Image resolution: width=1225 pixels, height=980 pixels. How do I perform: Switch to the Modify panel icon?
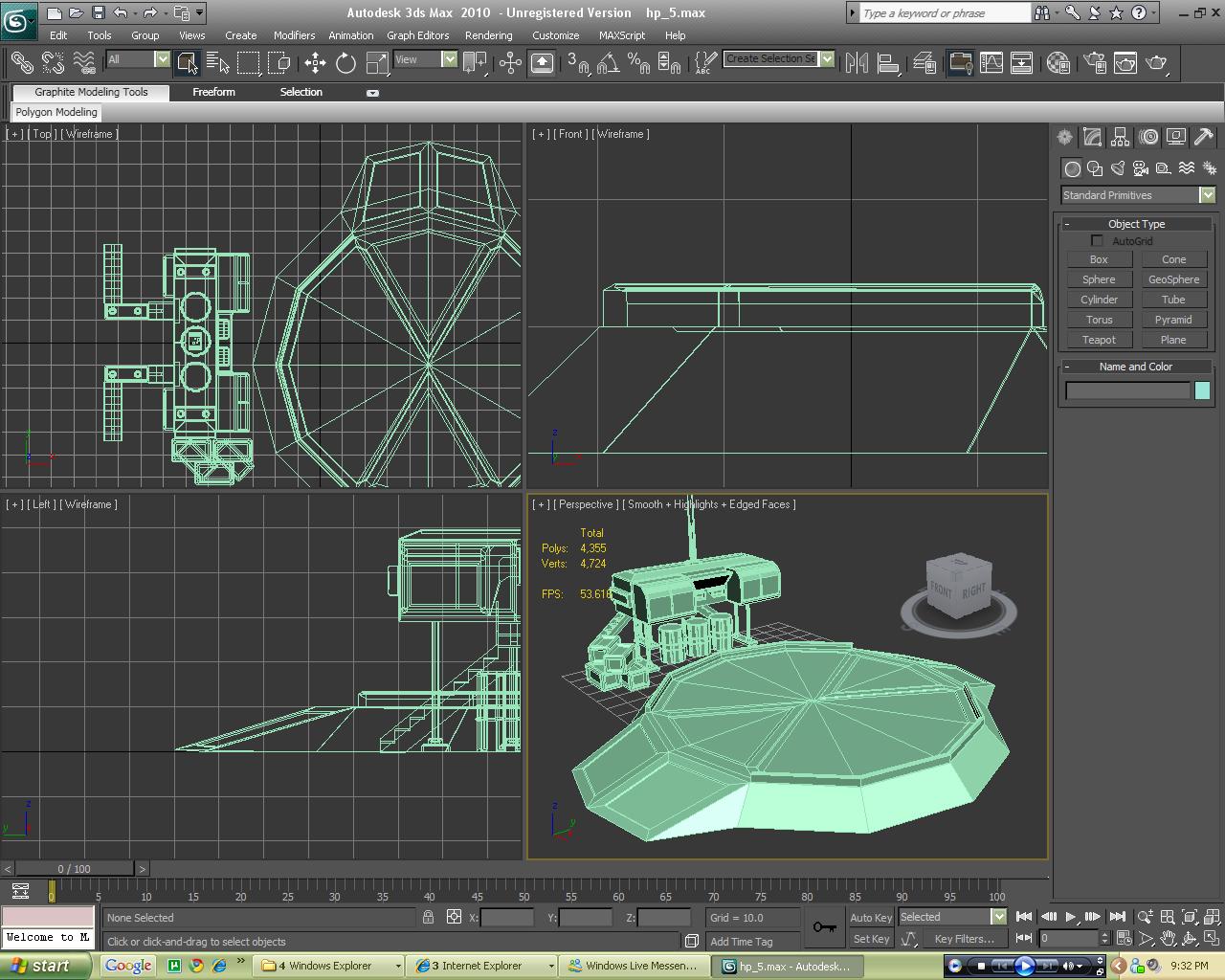(1092, 137)
